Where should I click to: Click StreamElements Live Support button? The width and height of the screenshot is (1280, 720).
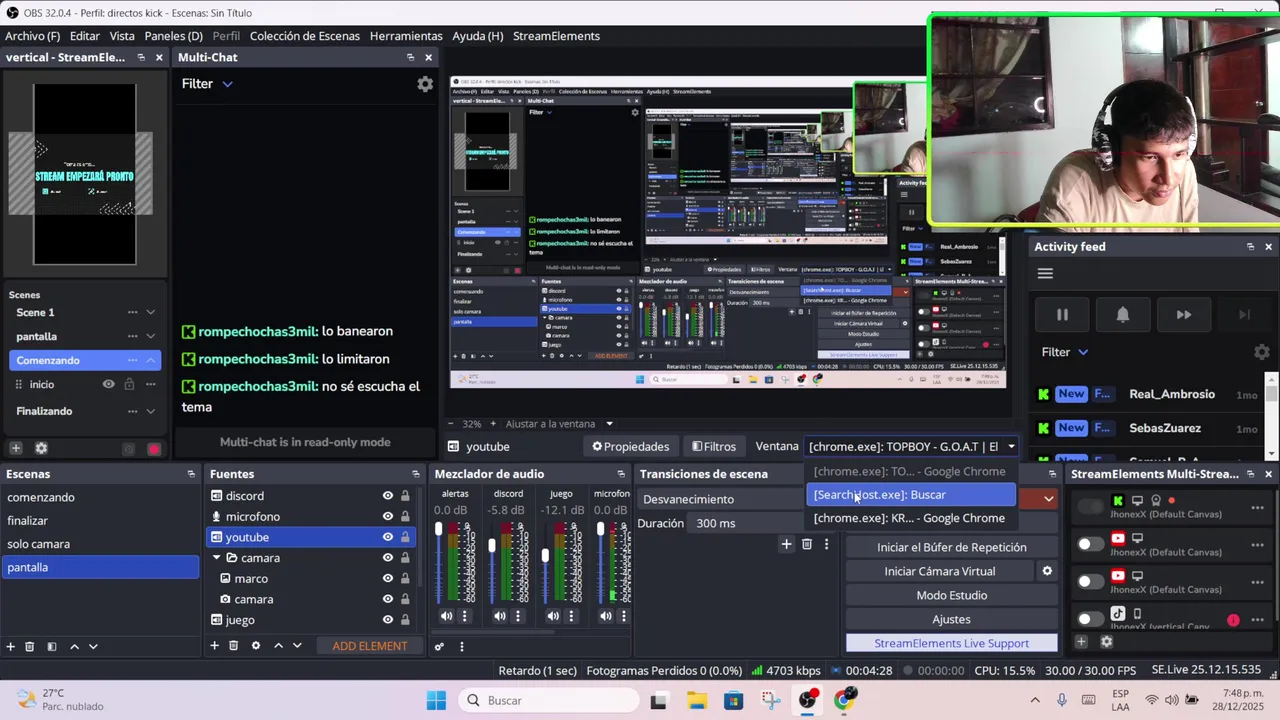click(952, 643)
